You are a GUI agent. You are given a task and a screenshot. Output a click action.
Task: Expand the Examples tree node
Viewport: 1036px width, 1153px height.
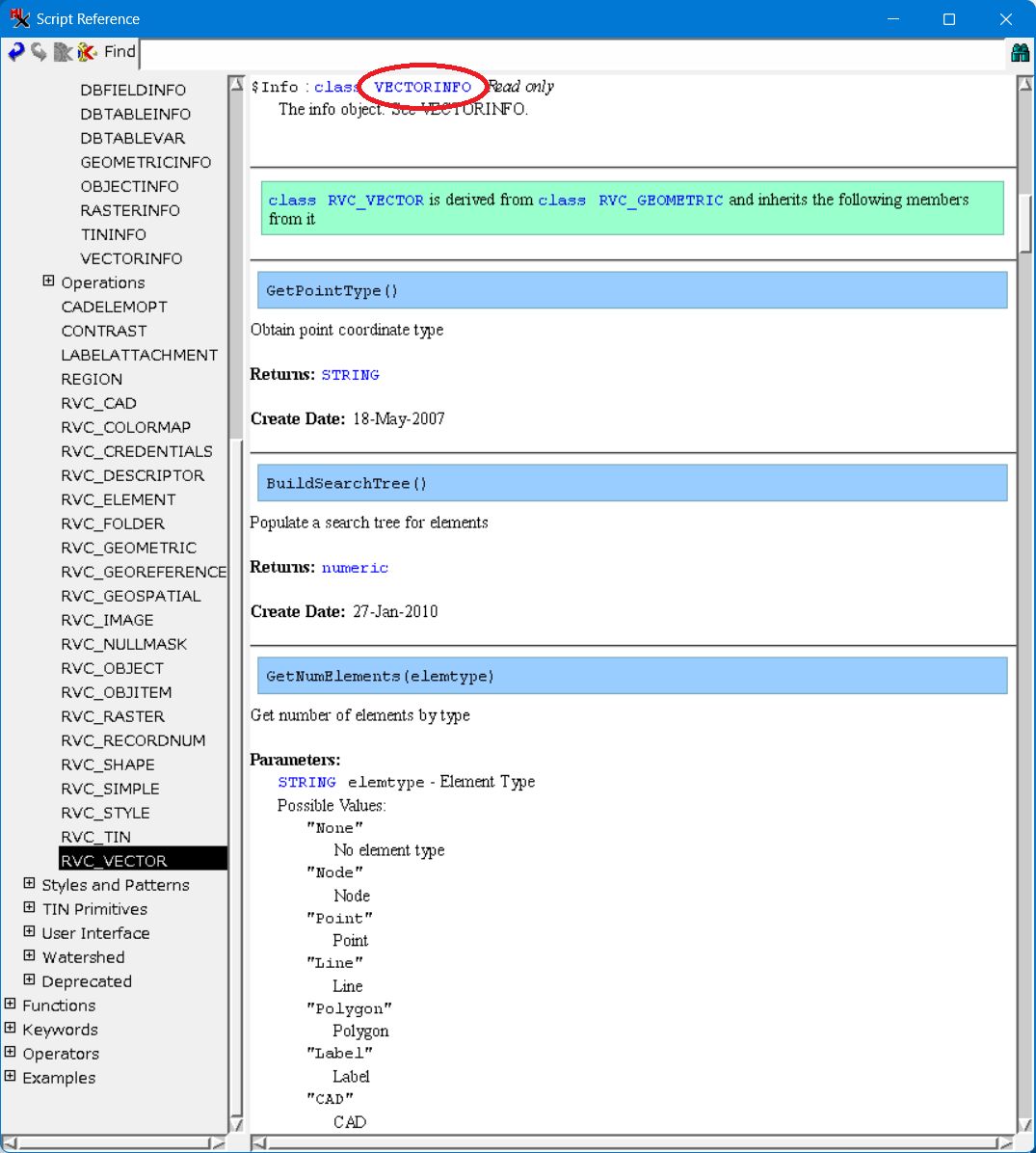pyautogui.click(x=10, y=1077)
